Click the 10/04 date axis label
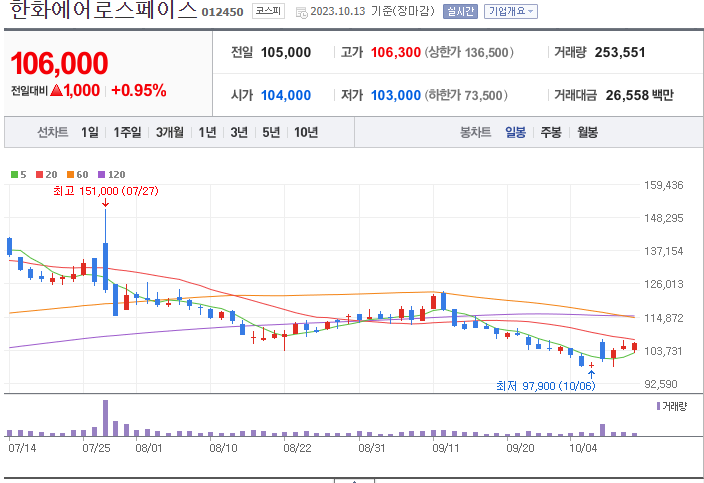 [x=583, y=448]
